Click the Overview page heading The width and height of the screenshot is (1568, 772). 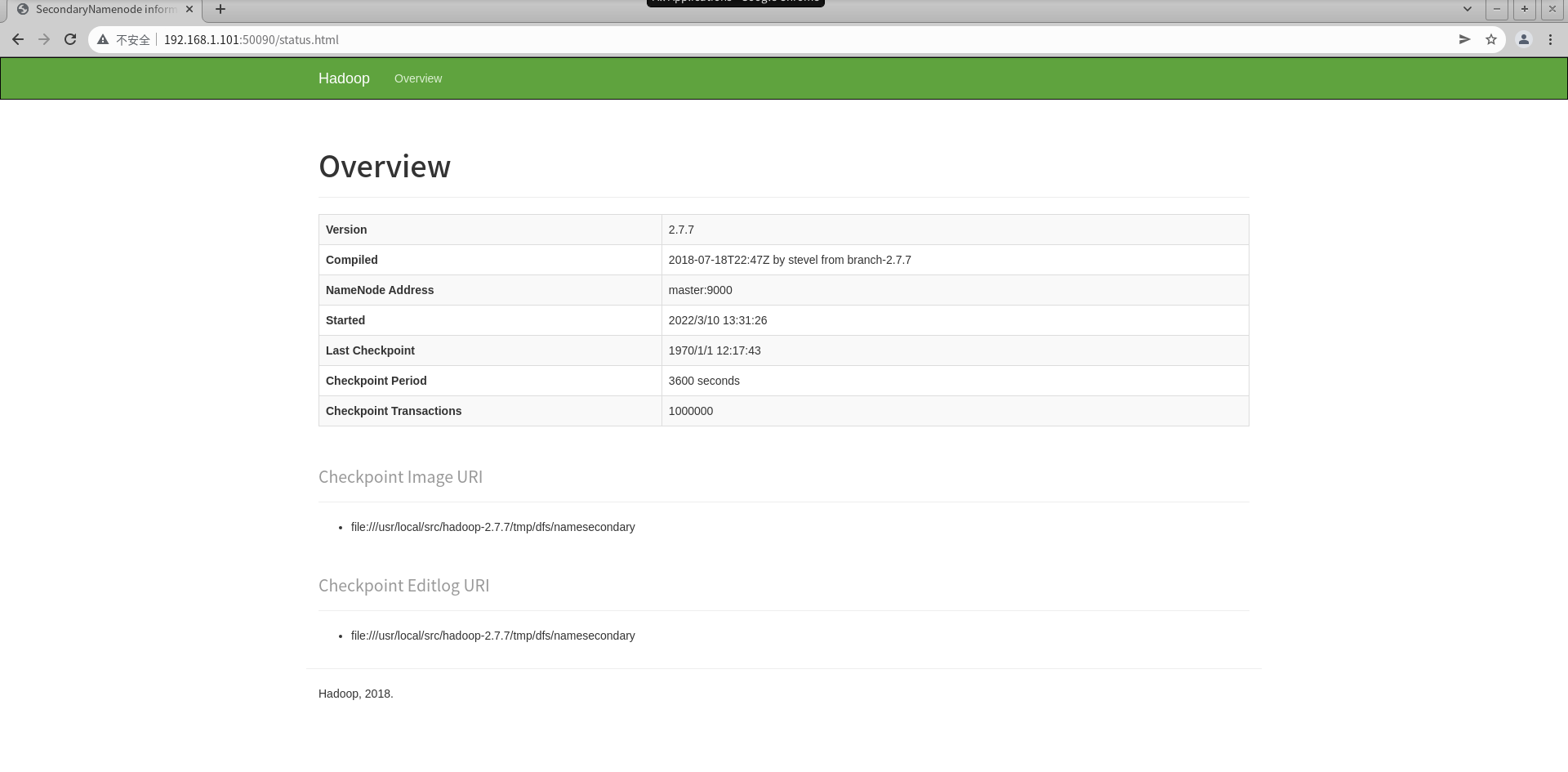point(385,166)
